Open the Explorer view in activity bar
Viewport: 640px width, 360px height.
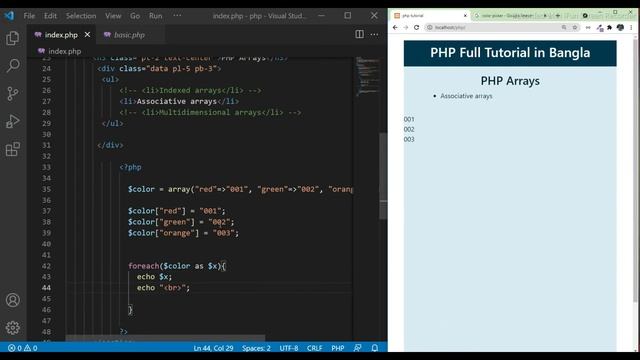coord(13,38)
